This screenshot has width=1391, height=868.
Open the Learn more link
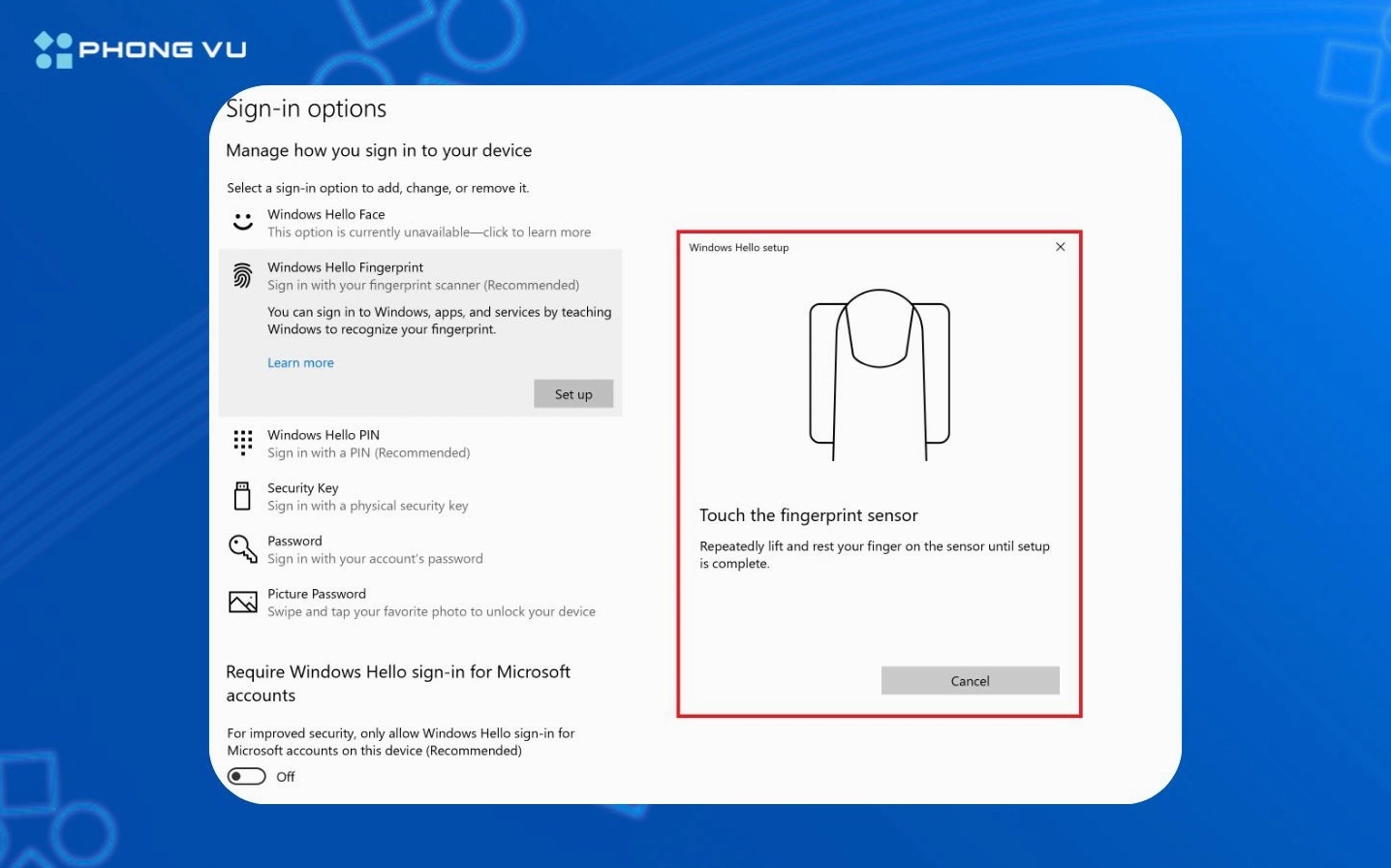(x=300, y=363)
